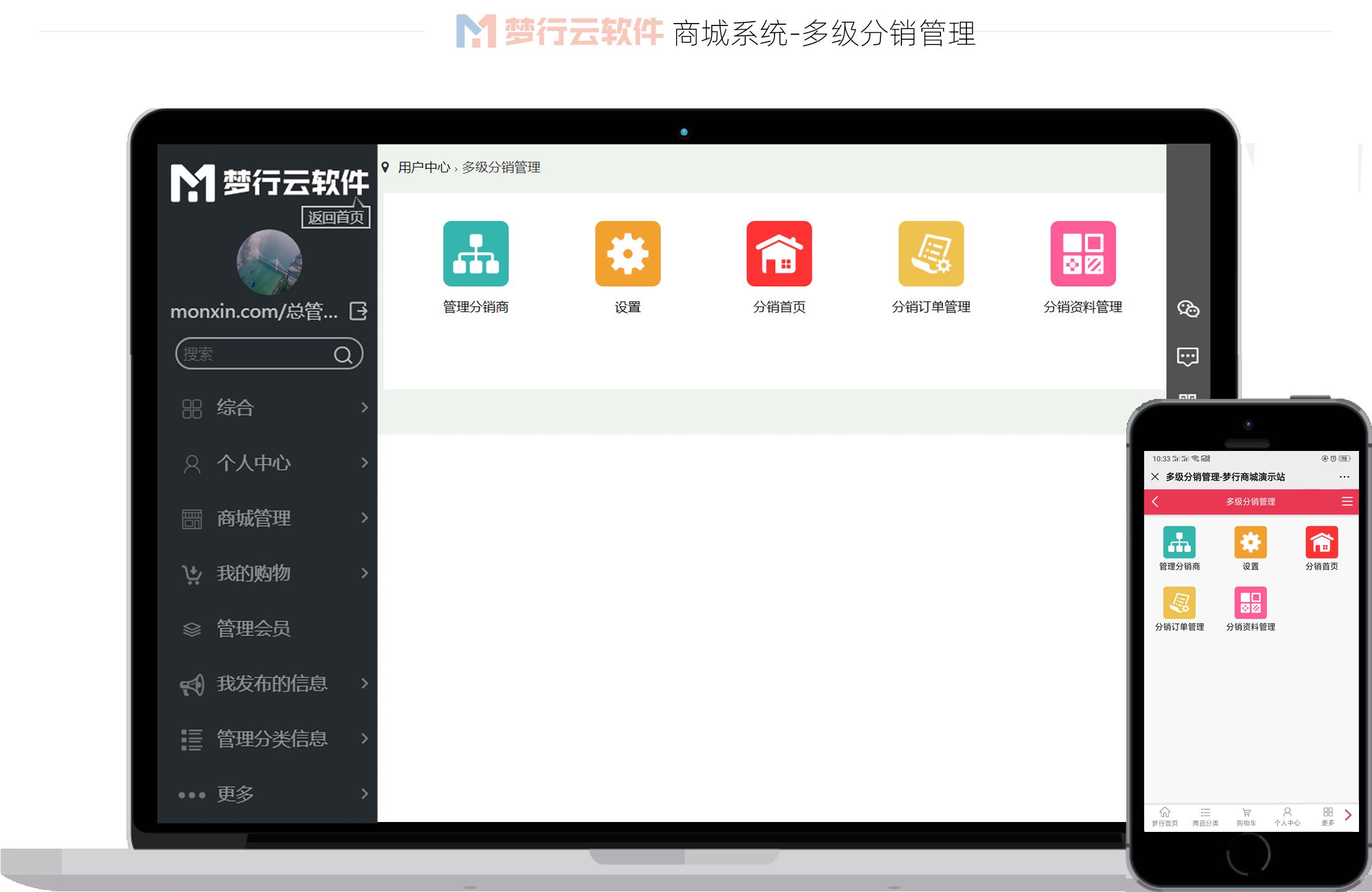Click the chat message bubble icon in right sidebar
This screenshot has height=892, width=1372.
tap(1187, 356)
